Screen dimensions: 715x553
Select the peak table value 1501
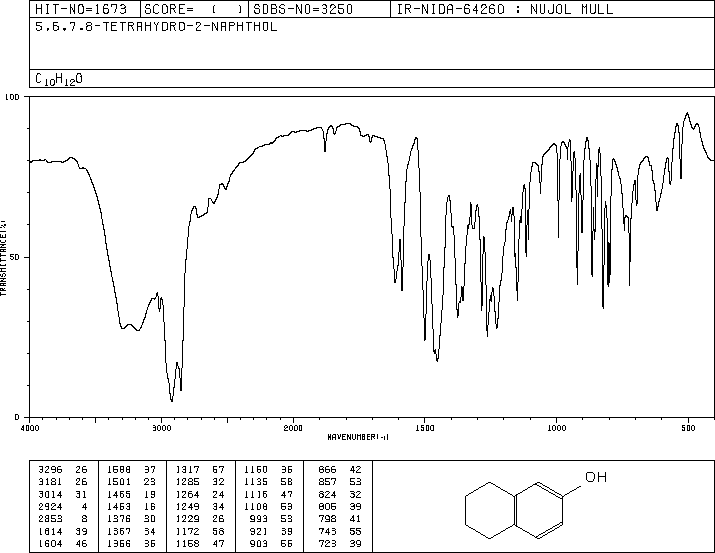[119, 482]
